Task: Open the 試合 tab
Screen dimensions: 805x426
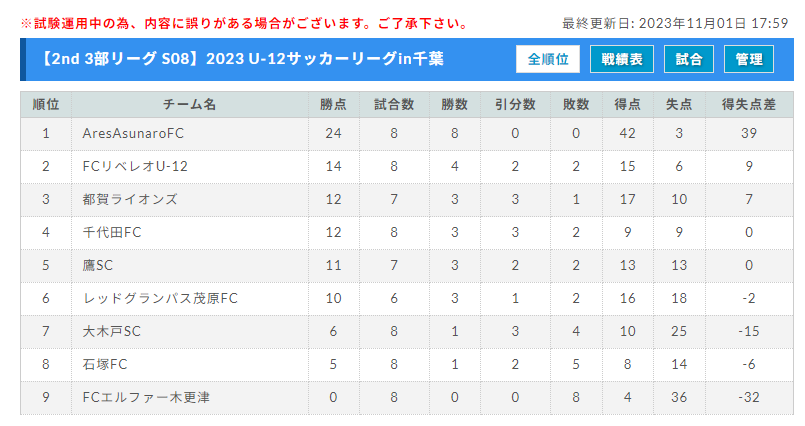Action: click(688, 59)
